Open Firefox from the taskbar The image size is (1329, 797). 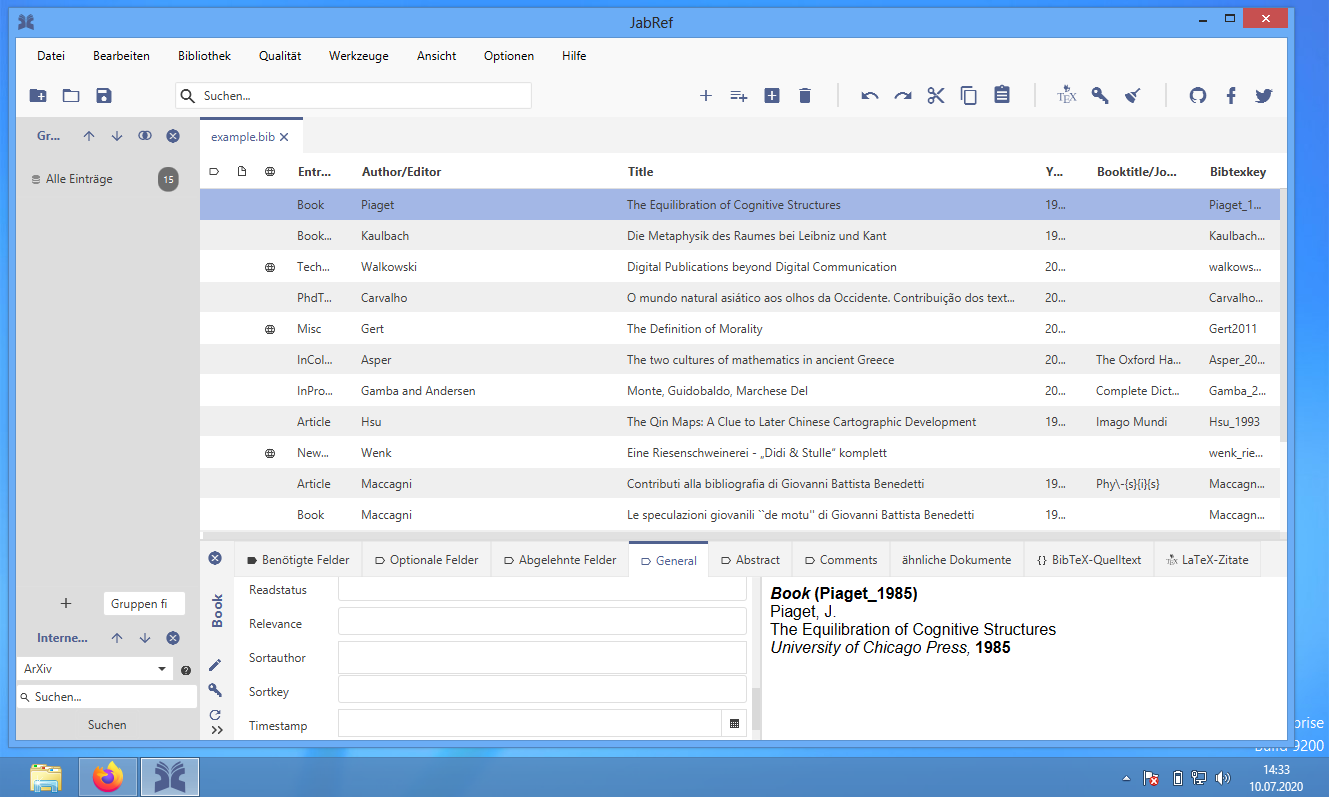(x=108, y=777)
